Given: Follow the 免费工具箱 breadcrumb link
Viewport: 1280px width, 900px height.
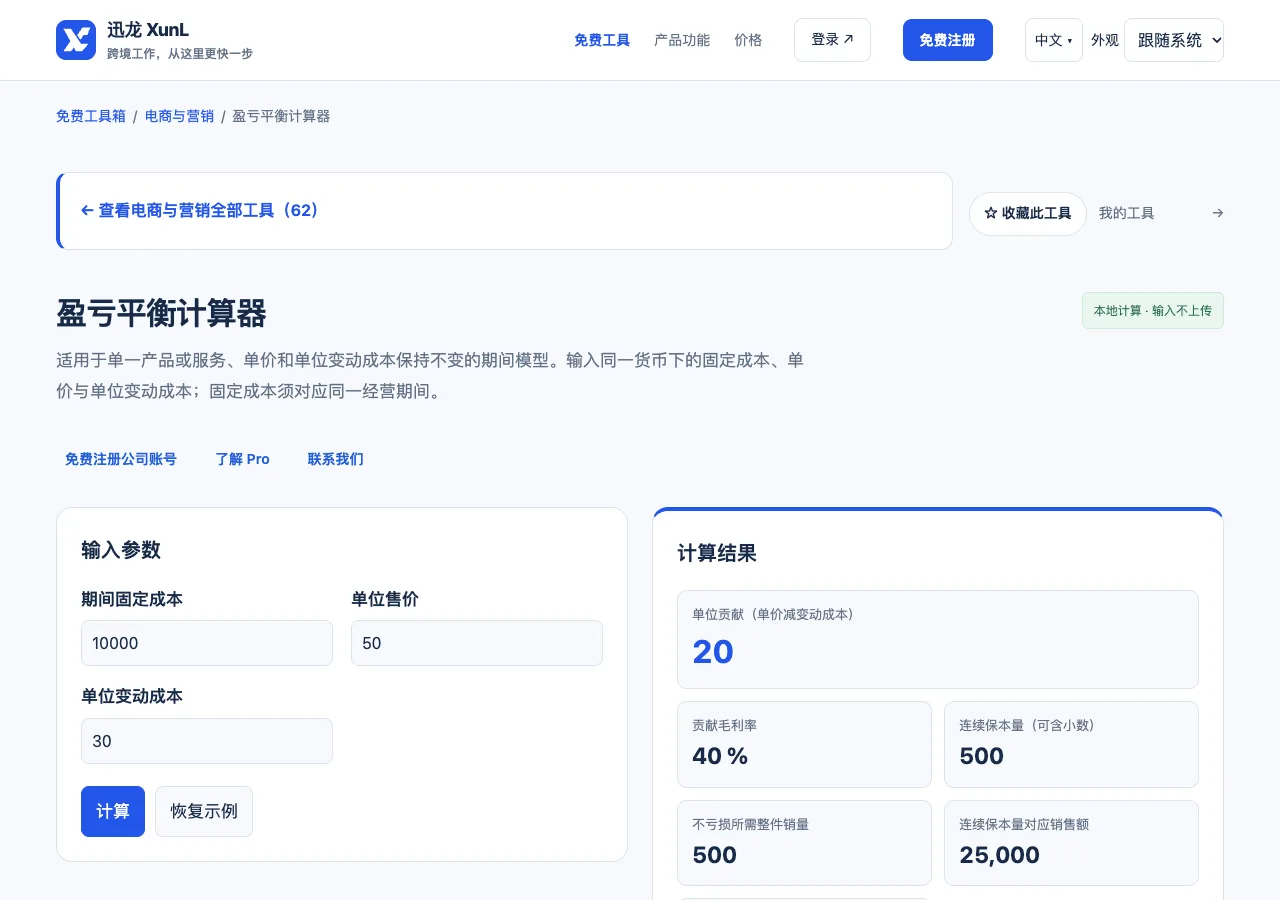Looking at the screenshot, I should pyautogui.click(x=91, y=116).
